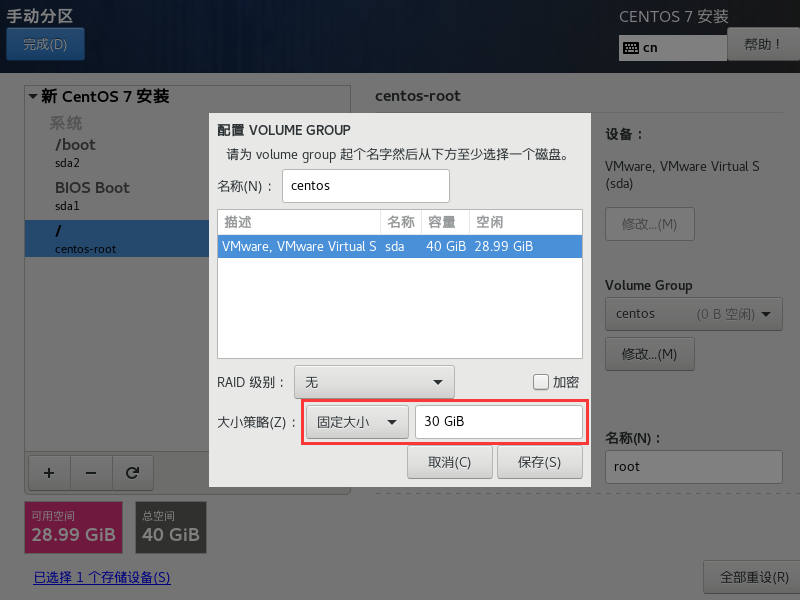Open the Volume Group centos dropdown

pyautogui.click(x=693, y=314)
